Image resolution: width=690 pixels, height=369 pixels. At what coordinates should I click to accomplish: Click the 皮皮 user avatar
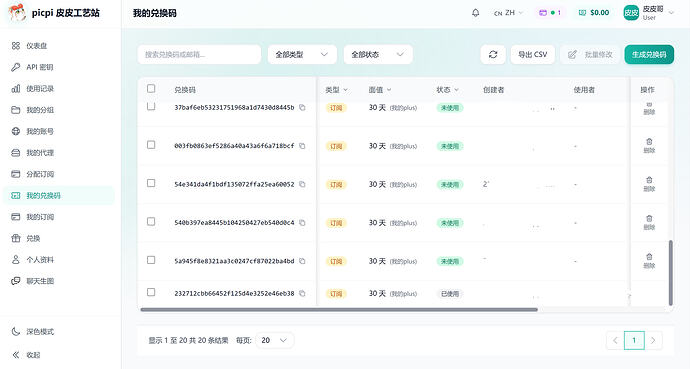(x=631, y=13)
